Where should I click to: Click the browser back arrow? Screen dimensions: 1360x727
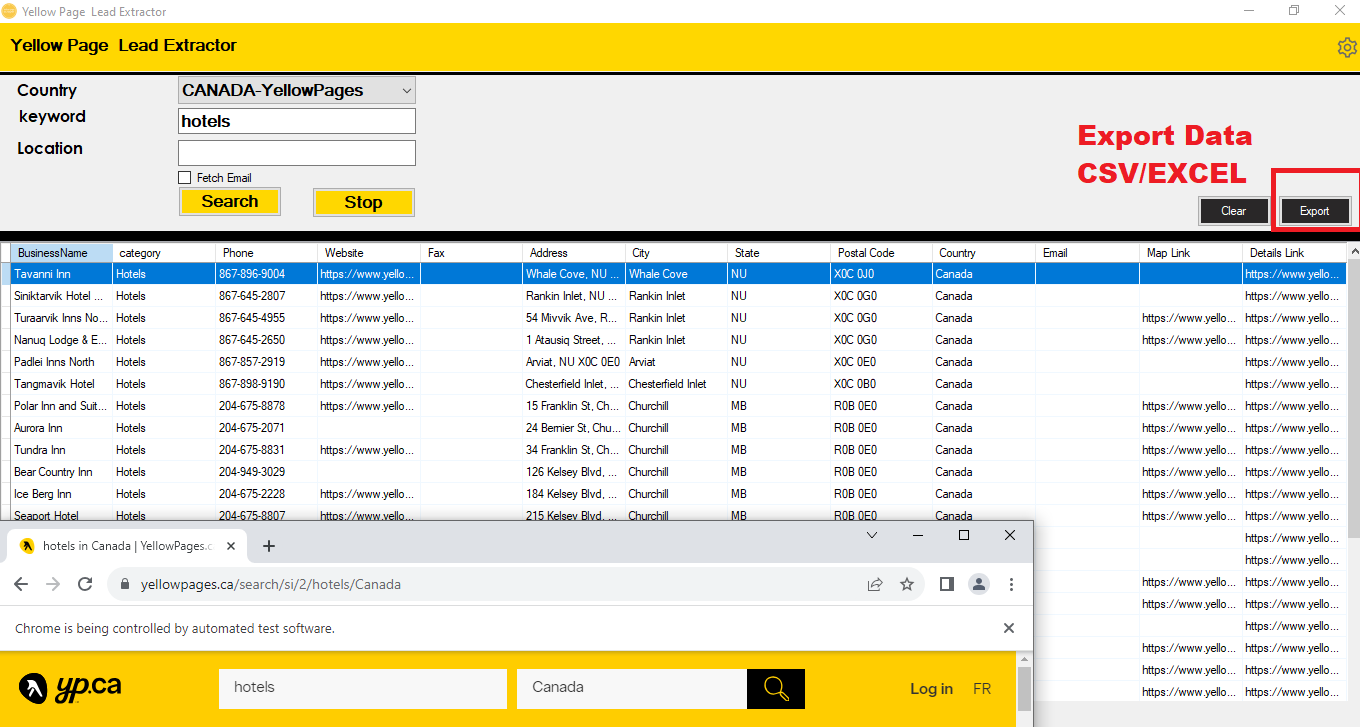click(x=21, y=584)
